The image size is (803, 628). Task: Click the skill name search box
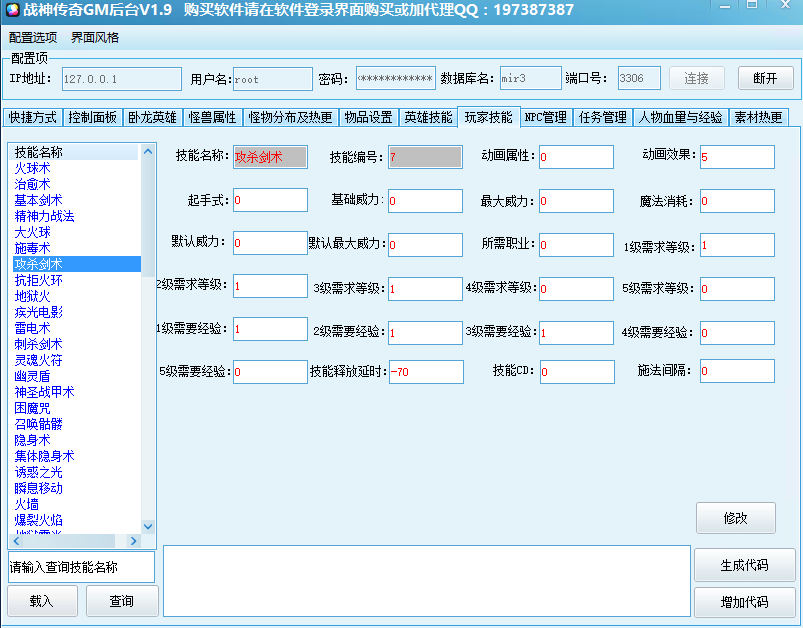(81, 567)
